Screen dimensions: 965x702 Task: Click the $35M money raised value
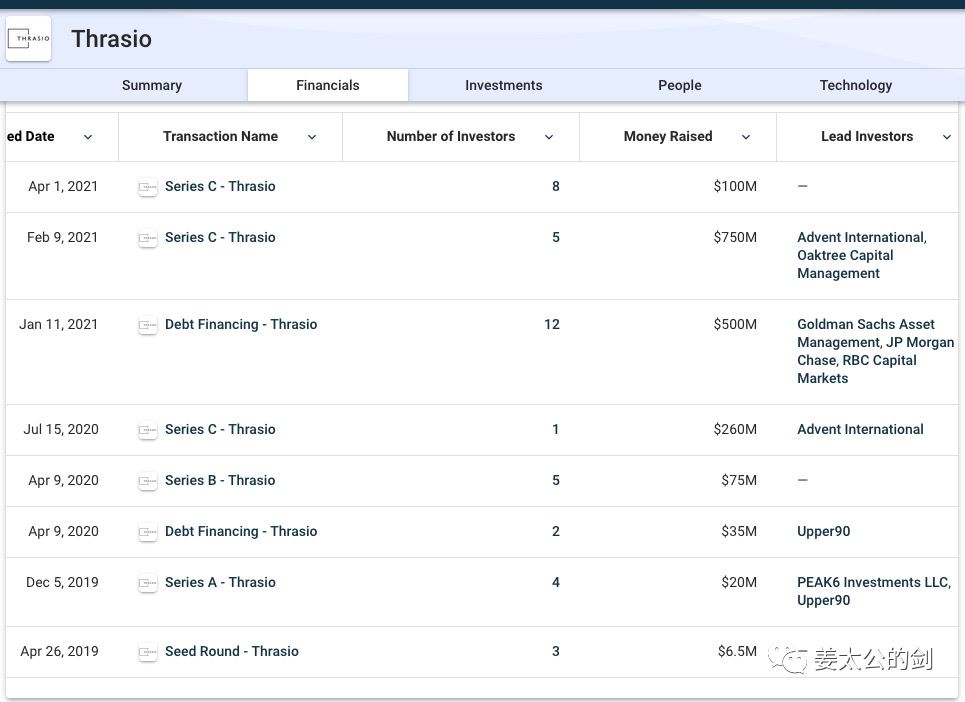pyautogui.click(x=739, y=532)
